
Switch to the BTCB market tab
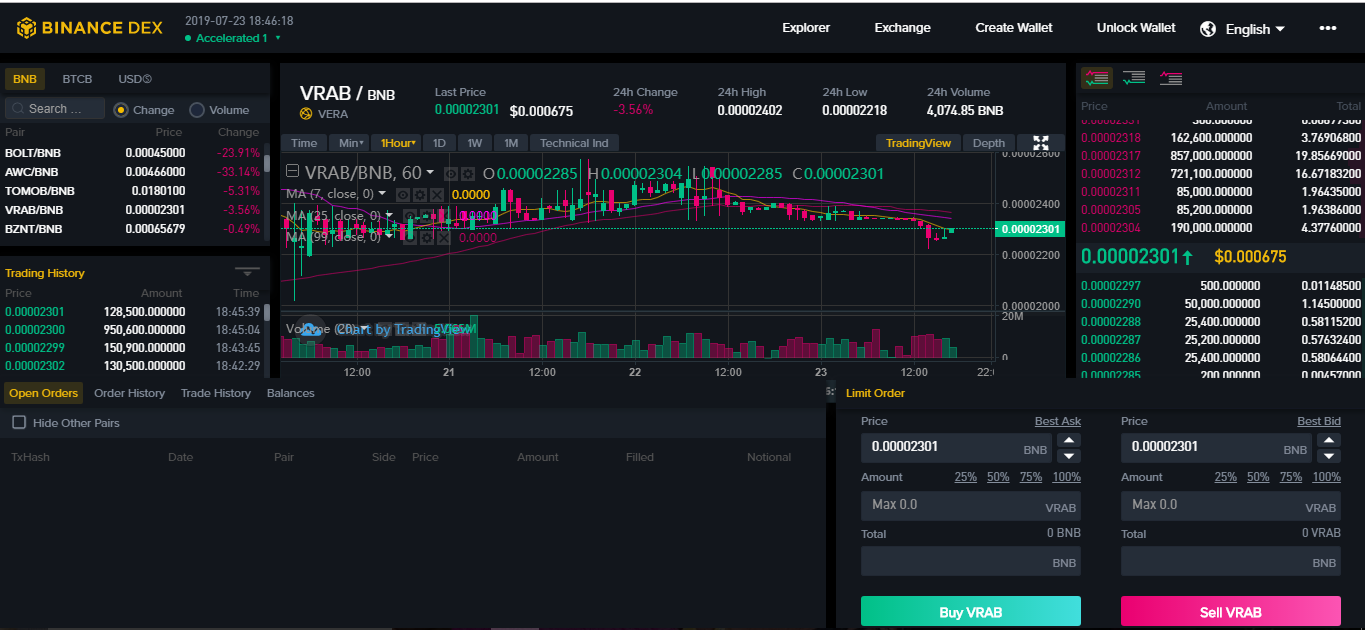point(77,79)
